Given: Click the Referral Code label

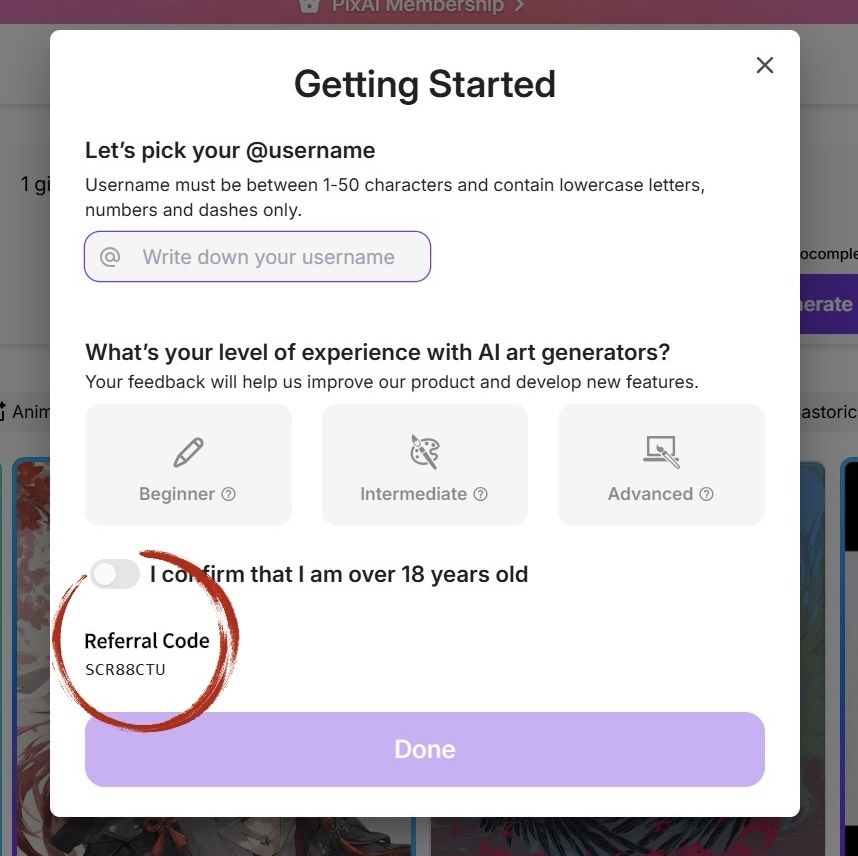Looking at the screenshot, I should pos(147,641).
